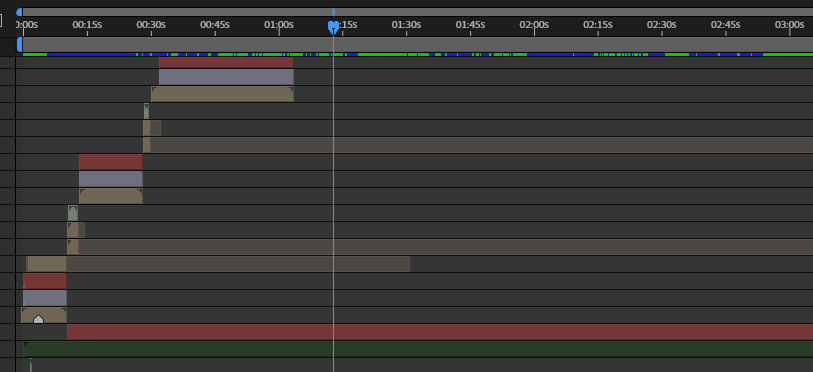Select the tan bar ending near 01:30s
813x372 pixels.
tap(218, 264)
